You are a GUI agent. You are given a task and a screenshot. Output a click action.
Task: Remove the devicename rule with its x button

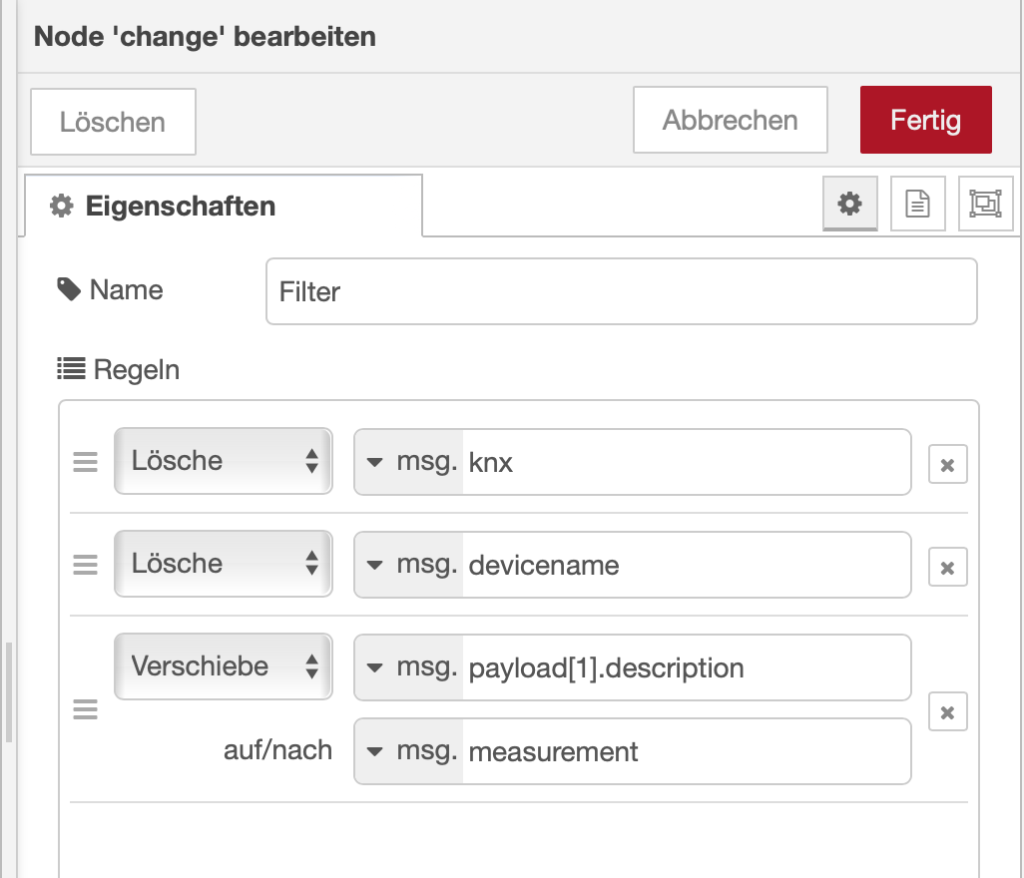tap(946, 564)
